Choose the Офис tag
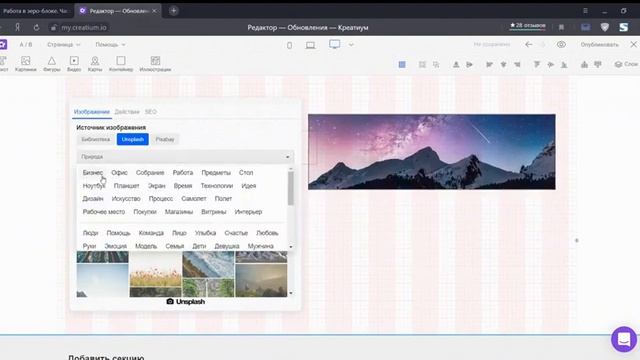Screen dimensions: 640x360 click(119, 173)
